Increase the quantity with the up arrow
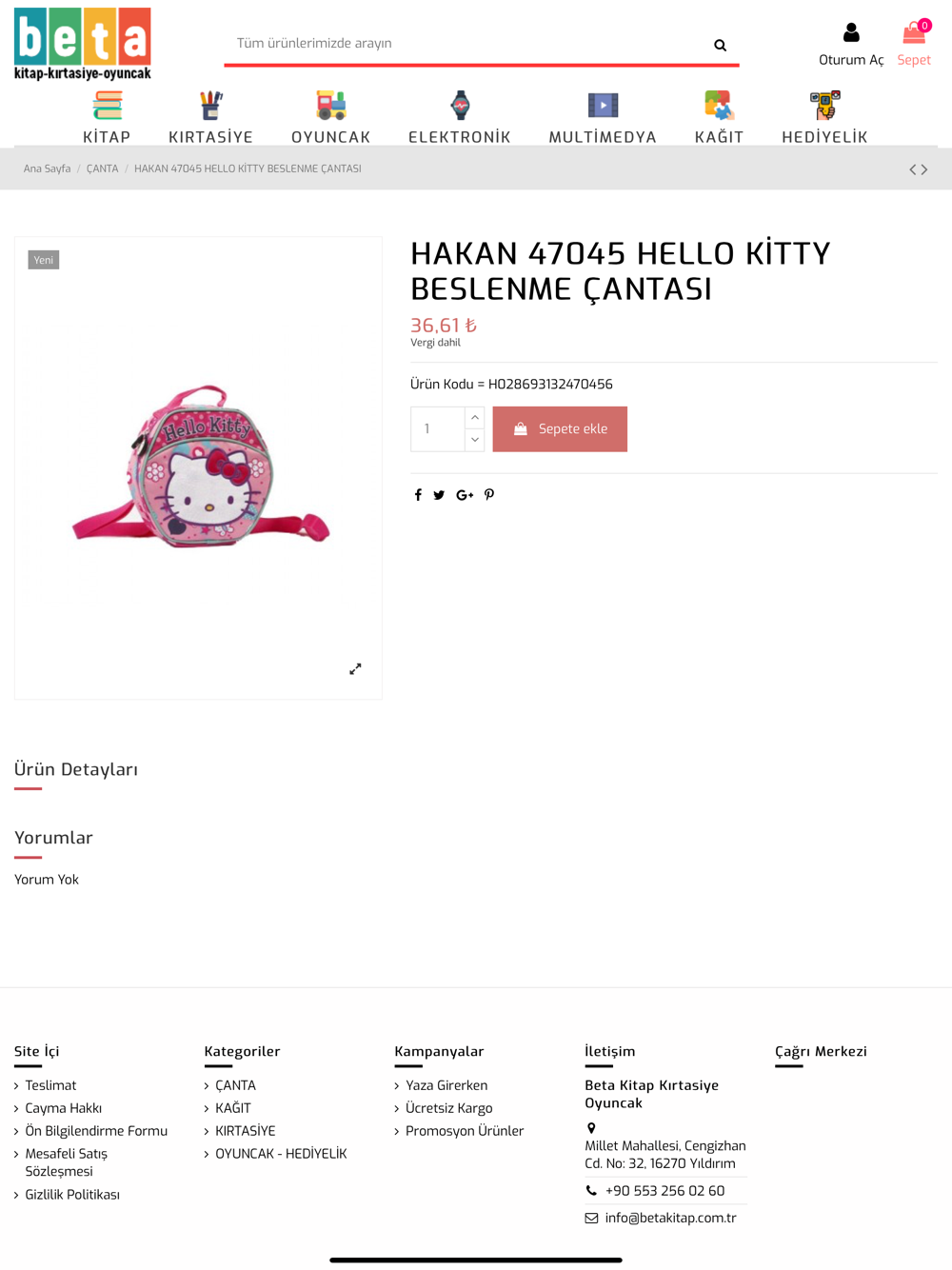952x1270 pixels. pyautogui.click(x=475, y=418)
